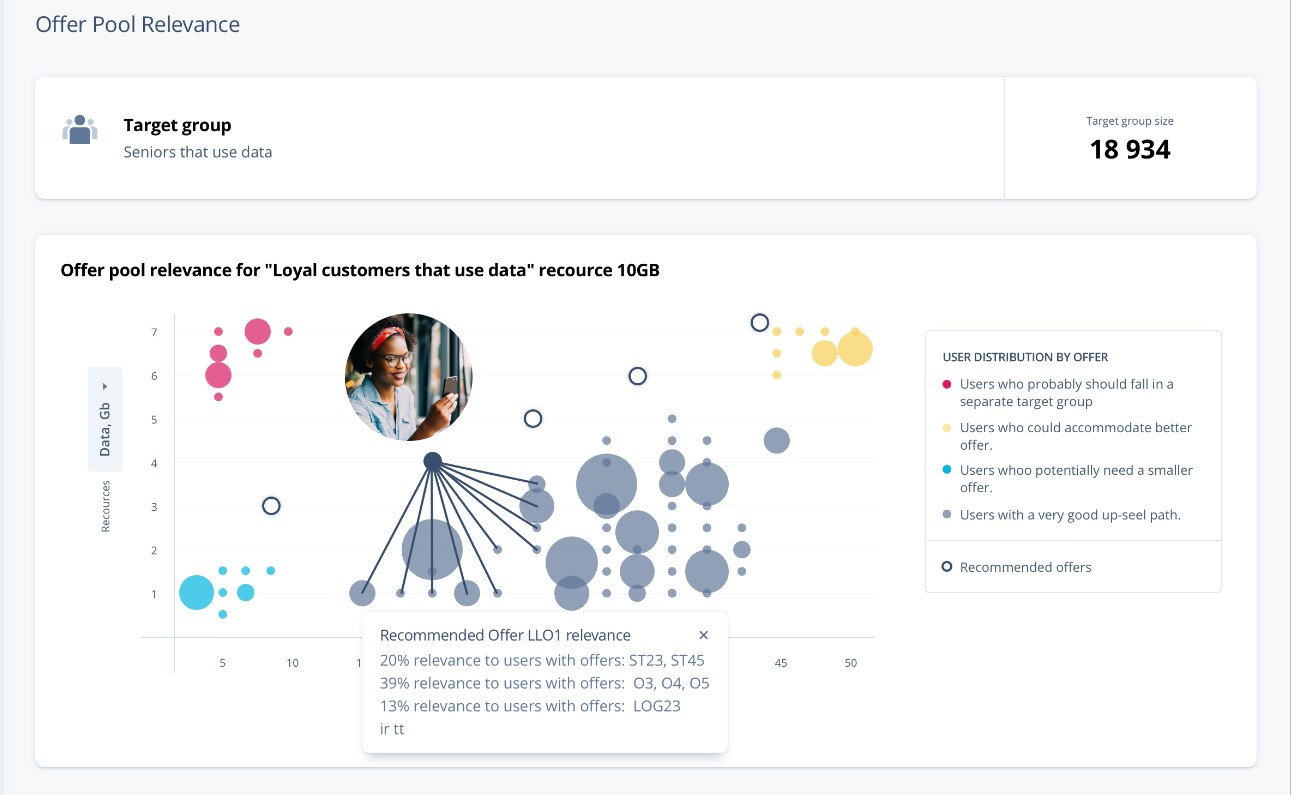
Task: Click the Offer Pool Relevance page title
Action: coord(138,24)
